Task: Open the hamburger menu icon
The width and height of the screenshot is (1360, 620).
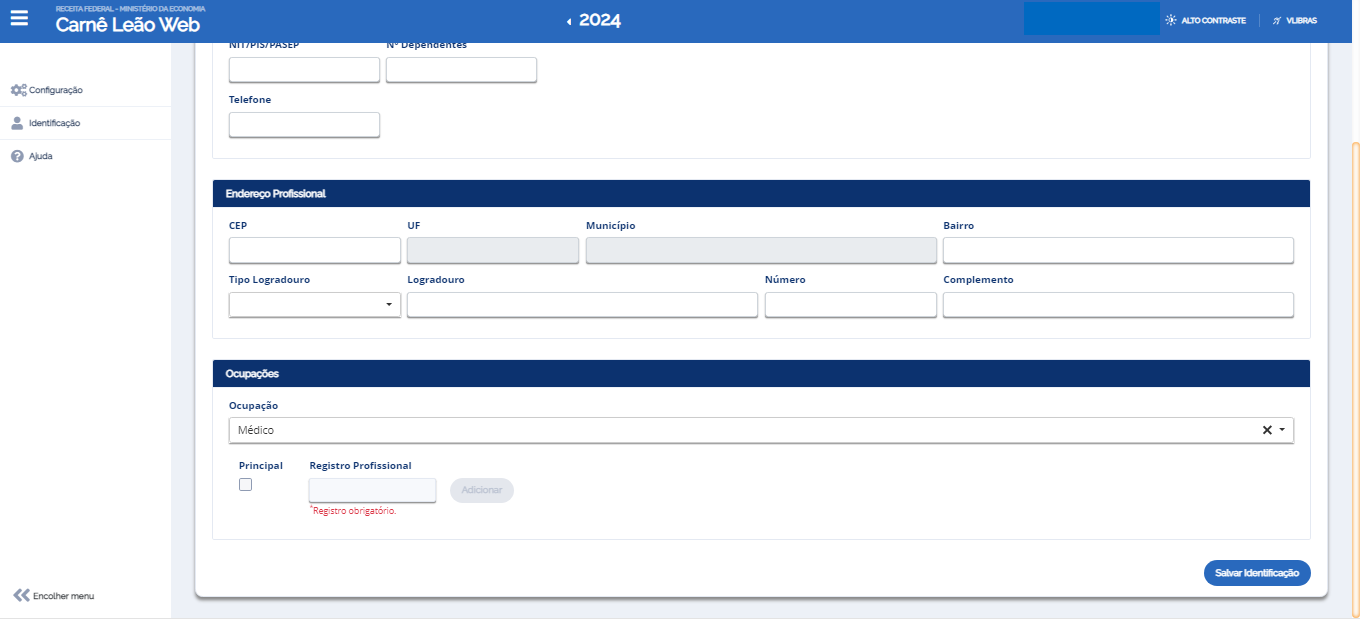Action: 19,18
